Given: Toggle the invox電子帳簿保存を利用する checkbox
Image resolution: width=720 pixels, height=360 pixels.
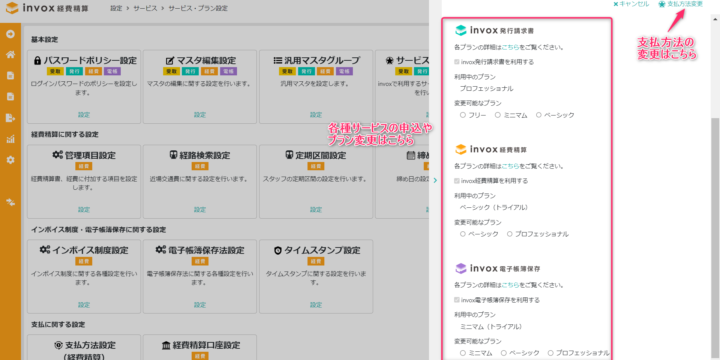Looking at the screenshot, I should tap(456, 300).
